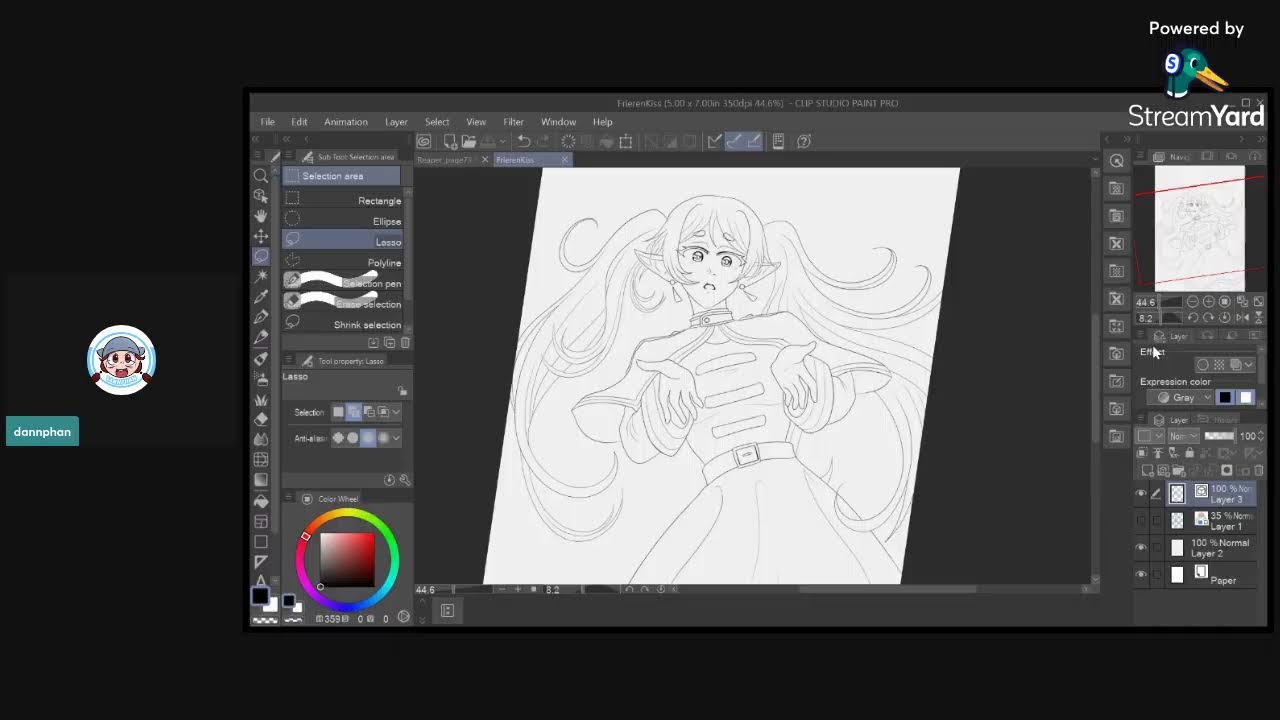
Task: Toggle the snap to special ruler button
Action: (753, 141)
